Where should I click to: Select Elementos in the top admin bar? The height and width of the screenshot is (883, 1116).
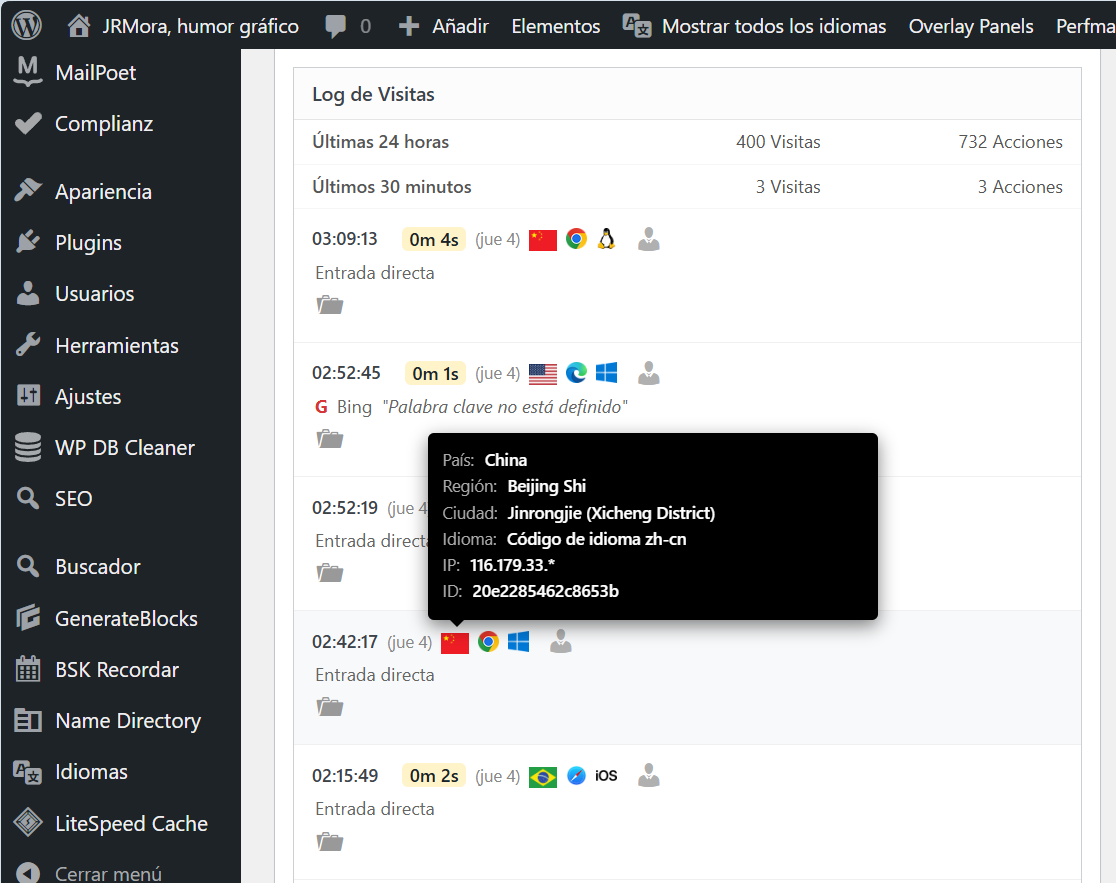coord(555,25)
